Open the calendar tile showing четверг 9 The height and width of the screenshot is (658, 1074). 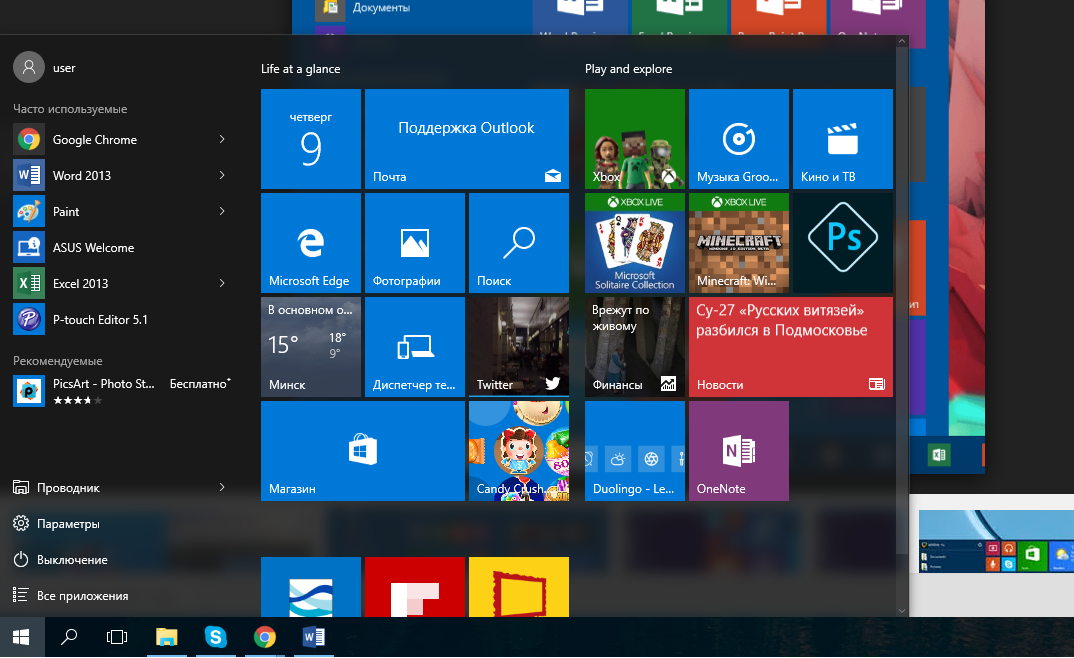[x=311, y=139]
